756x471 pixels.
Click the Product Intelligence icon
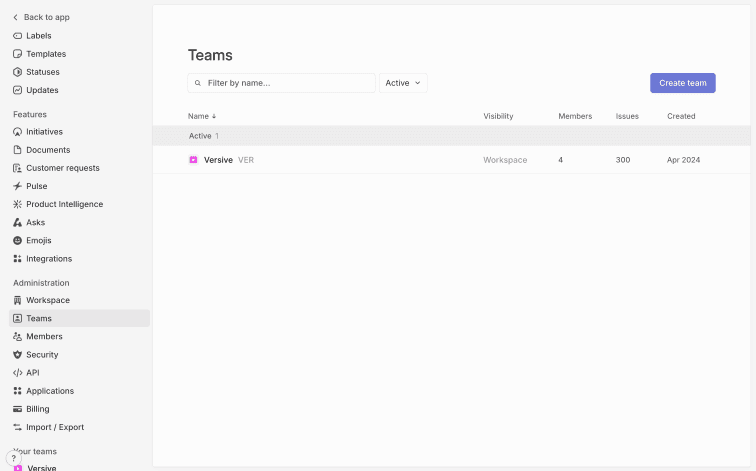[17, 204]
